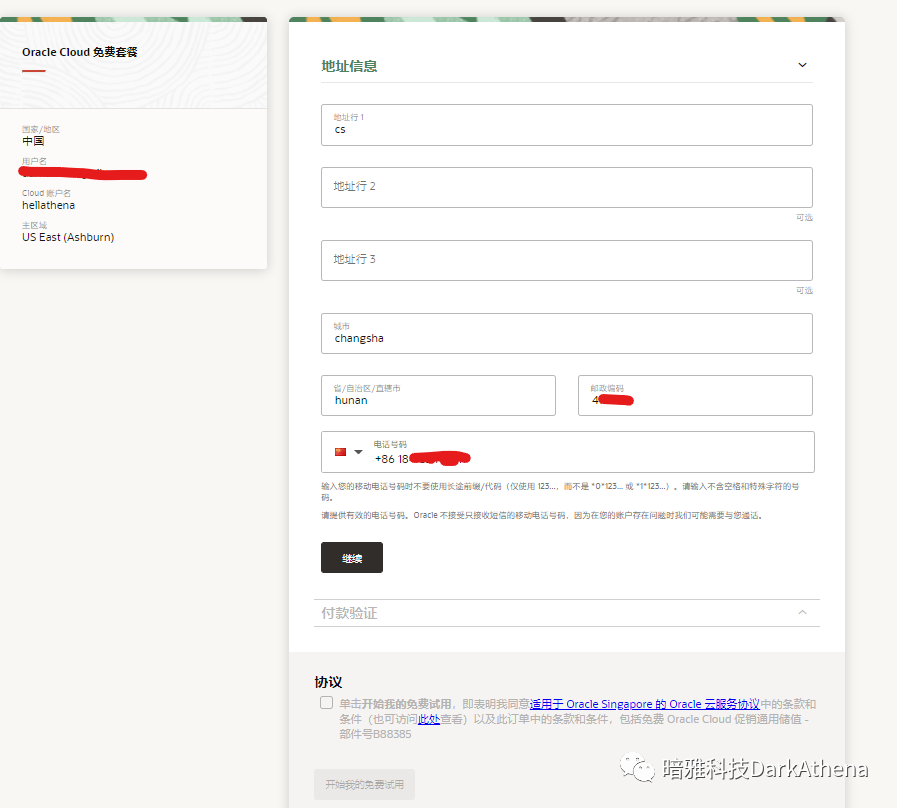Screen dimensions: 897x808
Task: Open the Oracle Singapore cloud services agreement link
Action: click(x=644, y=704)
